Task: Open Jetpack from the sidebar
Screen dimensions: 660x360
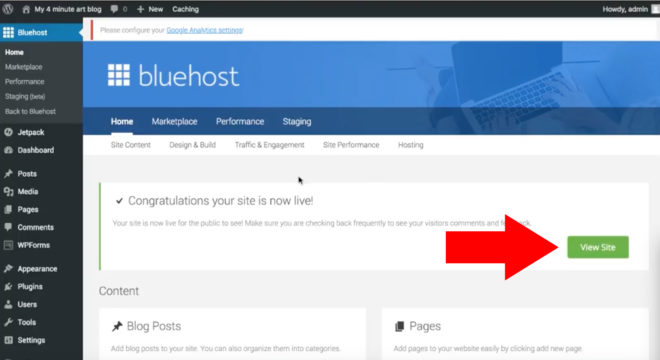Action: pyautogui.click(x=31, y=132)
